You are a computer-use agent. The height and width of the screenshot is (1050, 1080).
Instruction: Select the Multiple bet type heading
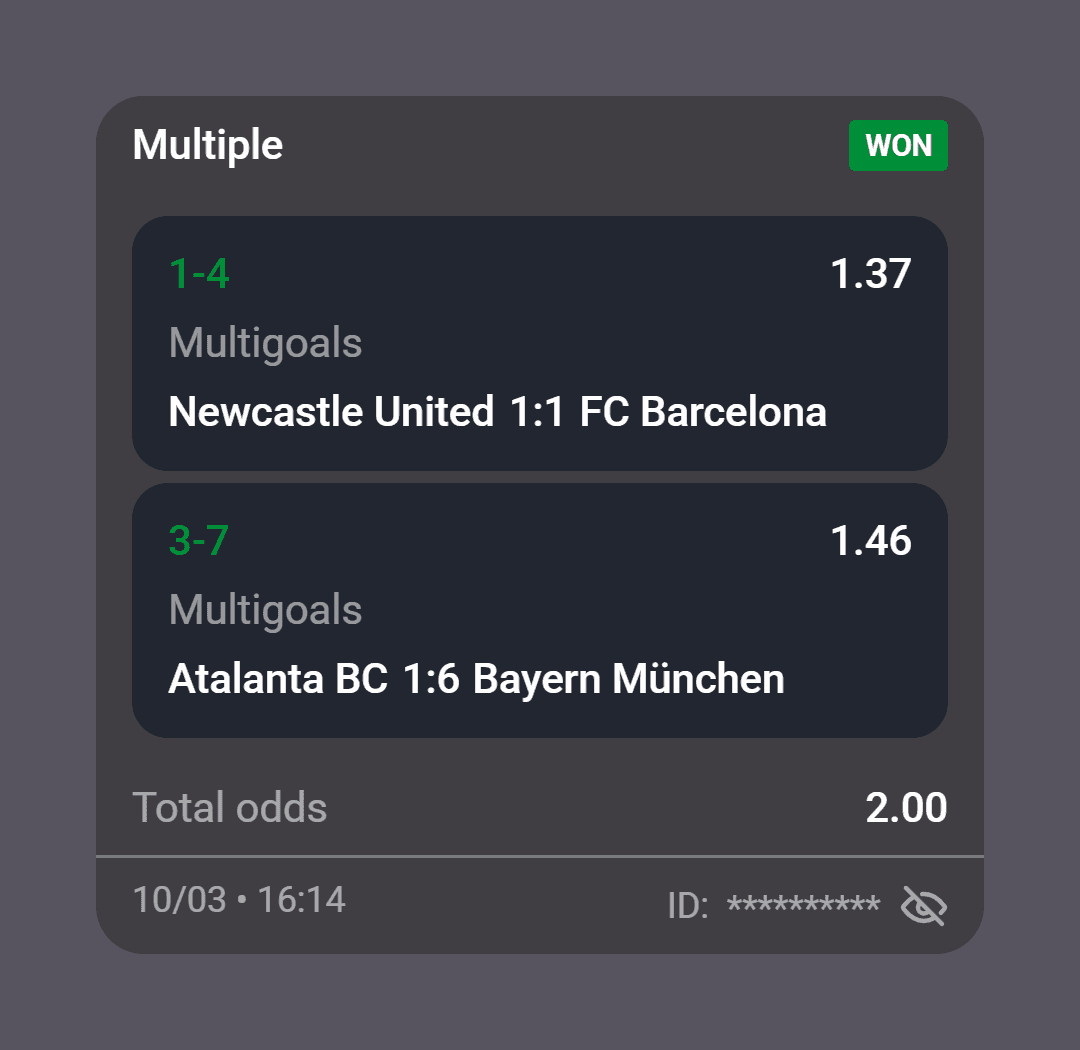pos(207,145)
